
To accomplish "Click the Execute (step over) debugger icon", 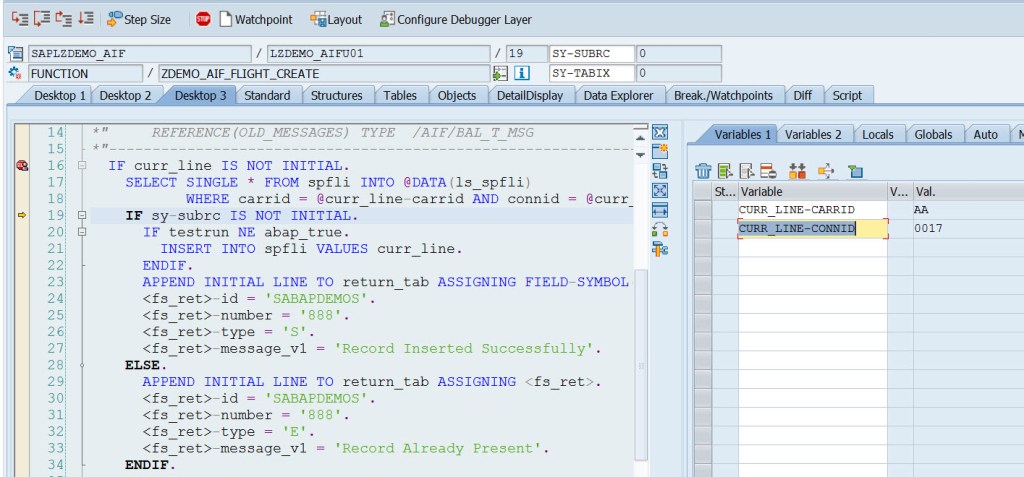I will tap(42, 19).
